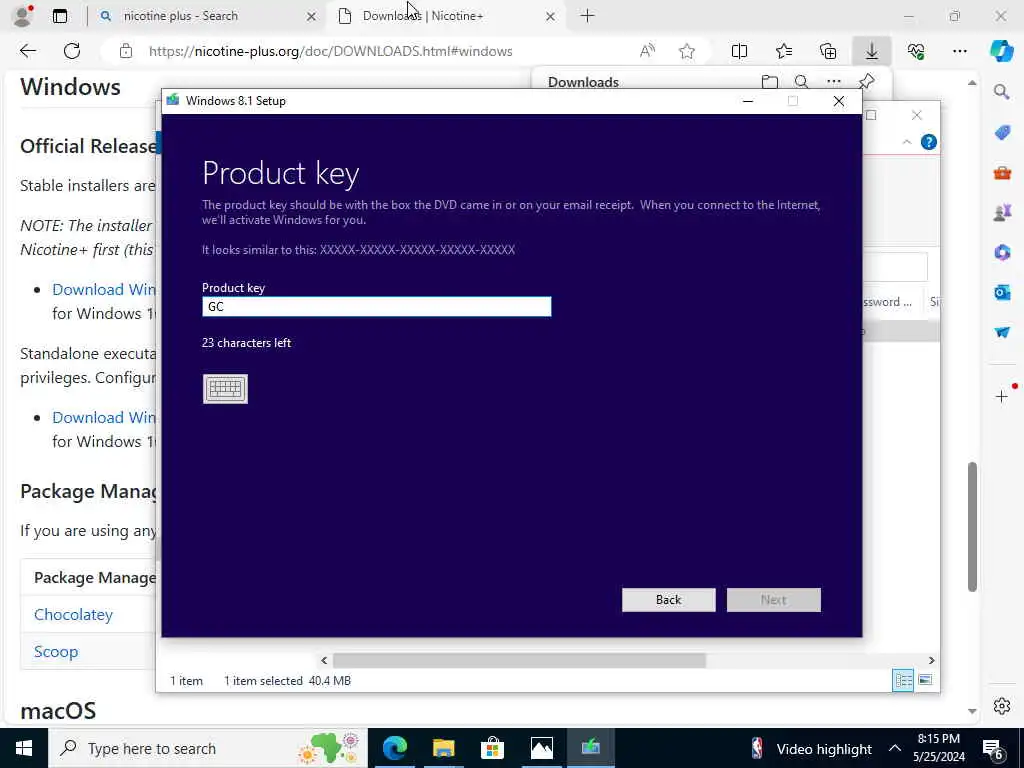Toggle the Downloads toolbar button

pyautogui.click(x=872, y=51)
